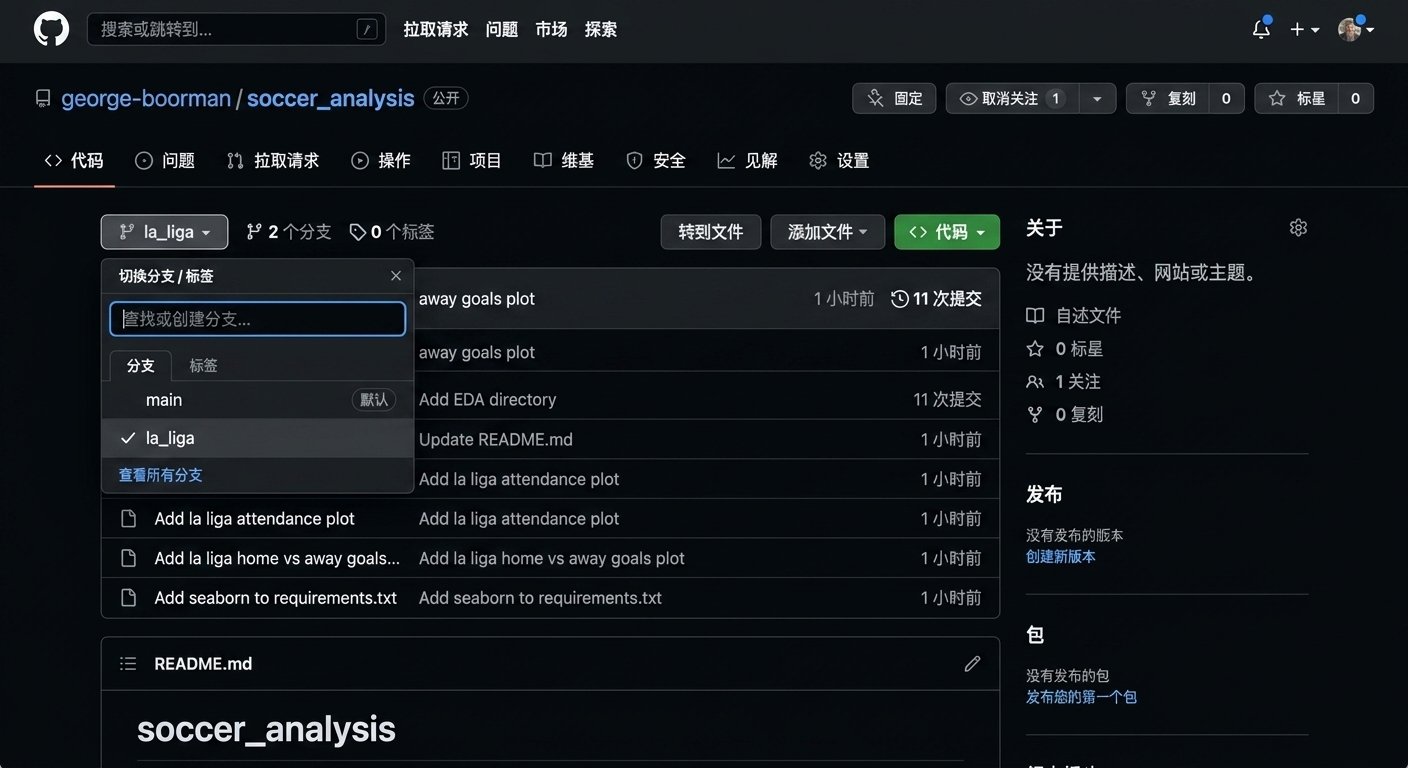Open README outline list icon
Viewport: 1408px width, 768px height.
[128, 664]
